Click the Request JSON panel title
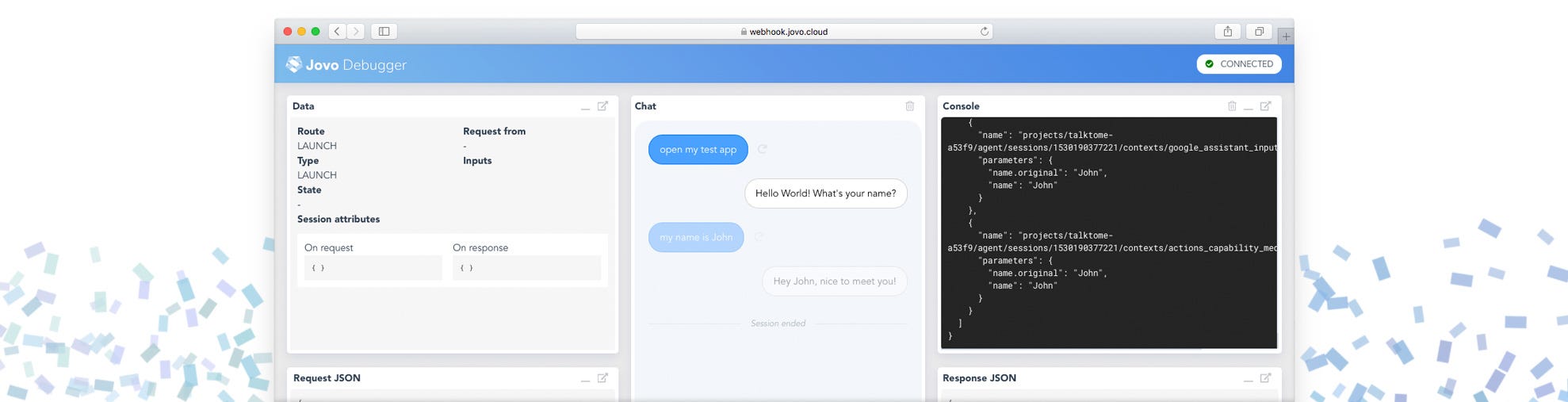The height and width of the screenshot is (402, 1568). 327,378
